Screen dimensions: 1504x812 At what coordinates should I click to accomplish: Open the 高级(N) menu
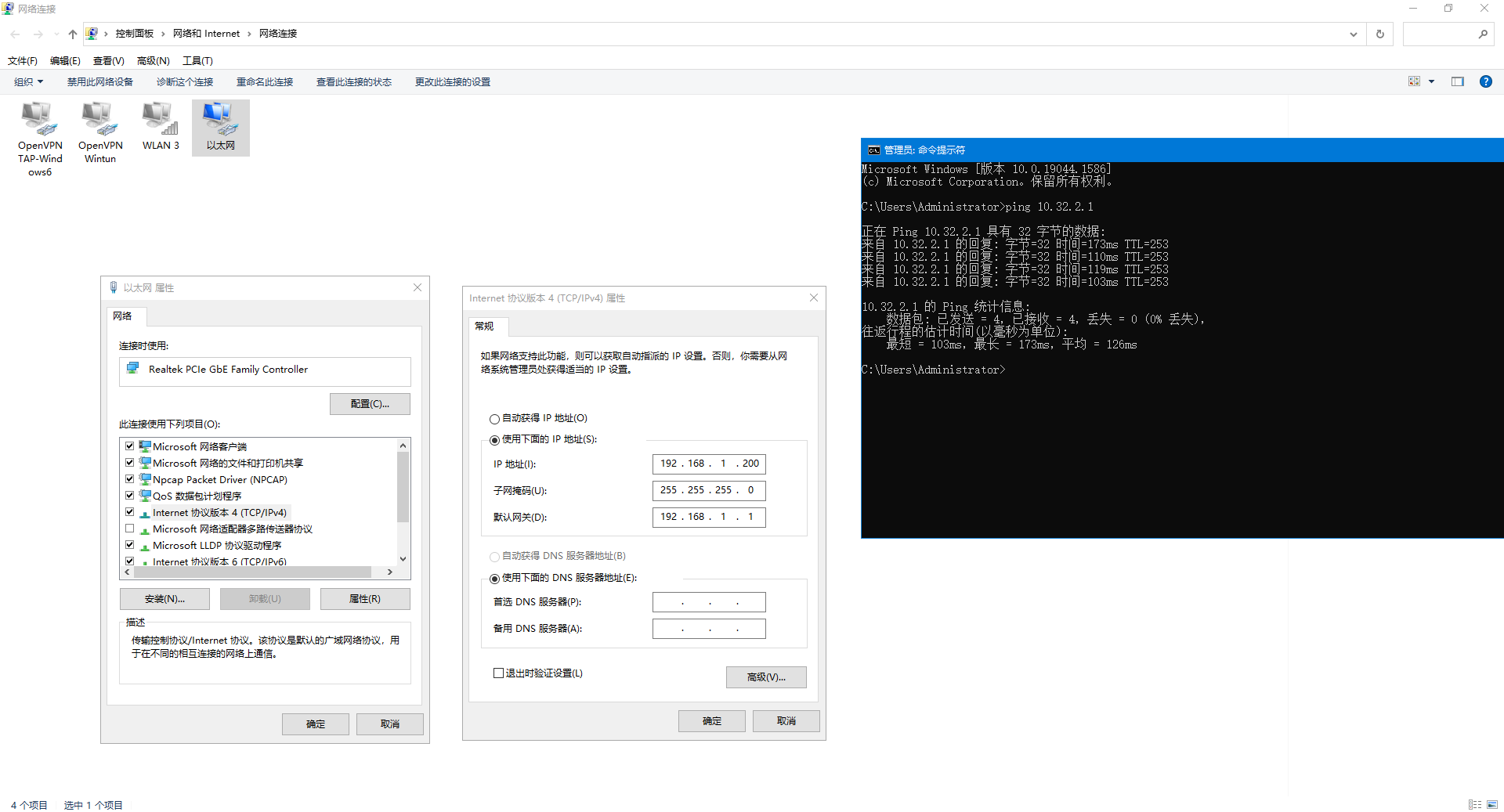[153, 61]
